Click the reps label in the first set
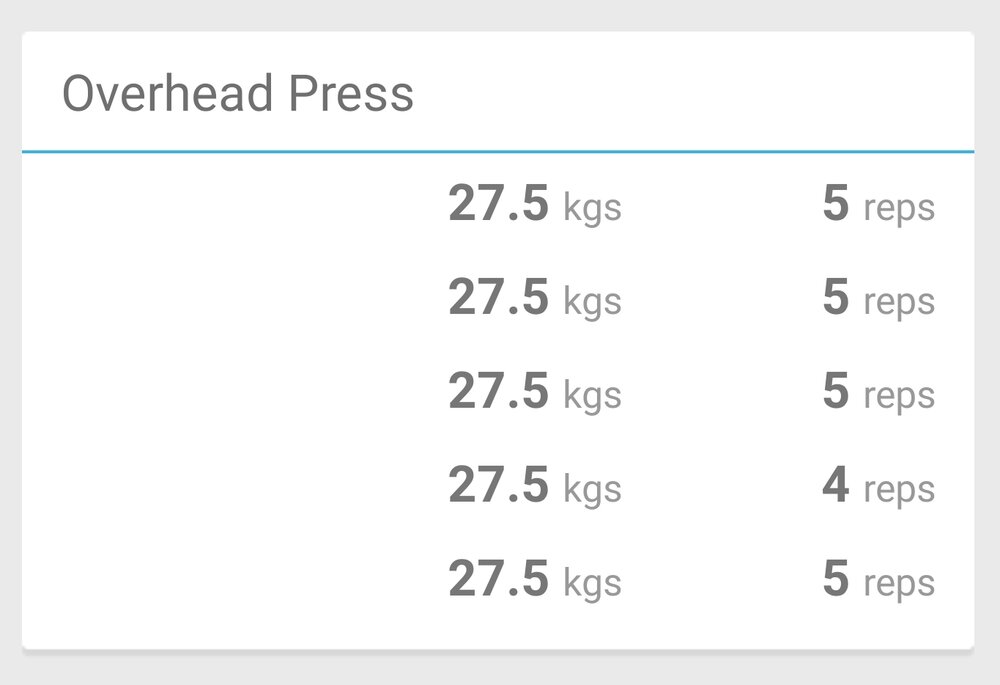This screenshot has height=685, width=1000. [899, 210]
